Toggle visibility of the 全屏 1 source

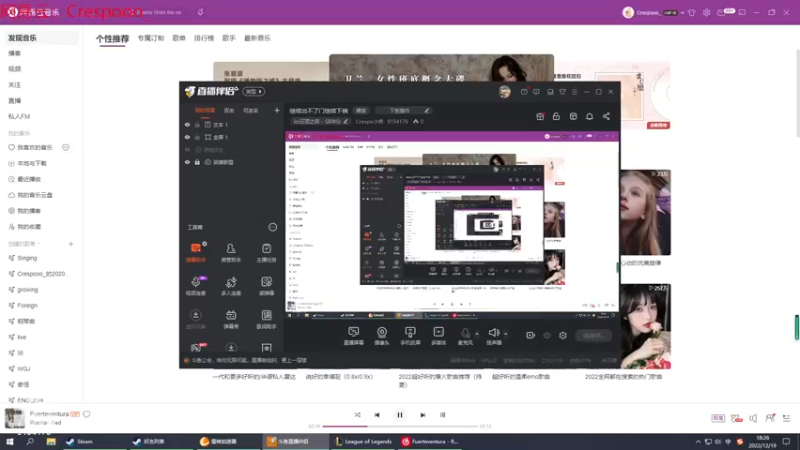[x=187, y=137]
